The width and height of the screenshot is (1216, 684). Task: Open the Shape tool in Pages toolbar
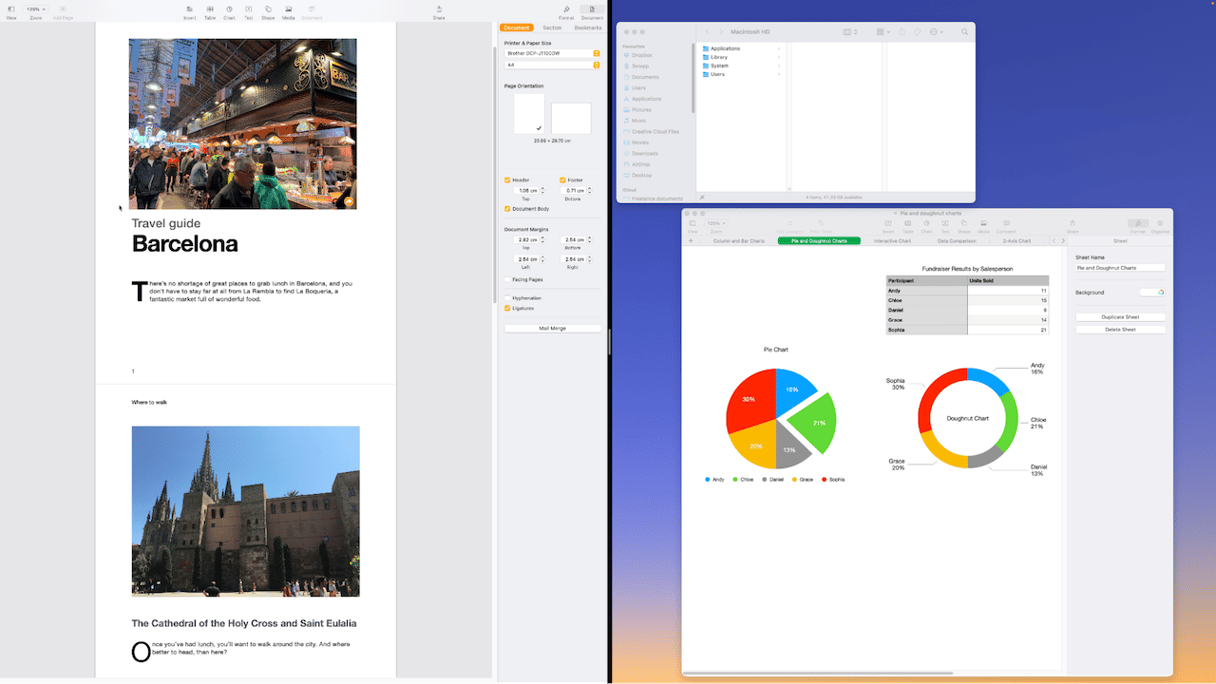(x=268, y=11)
